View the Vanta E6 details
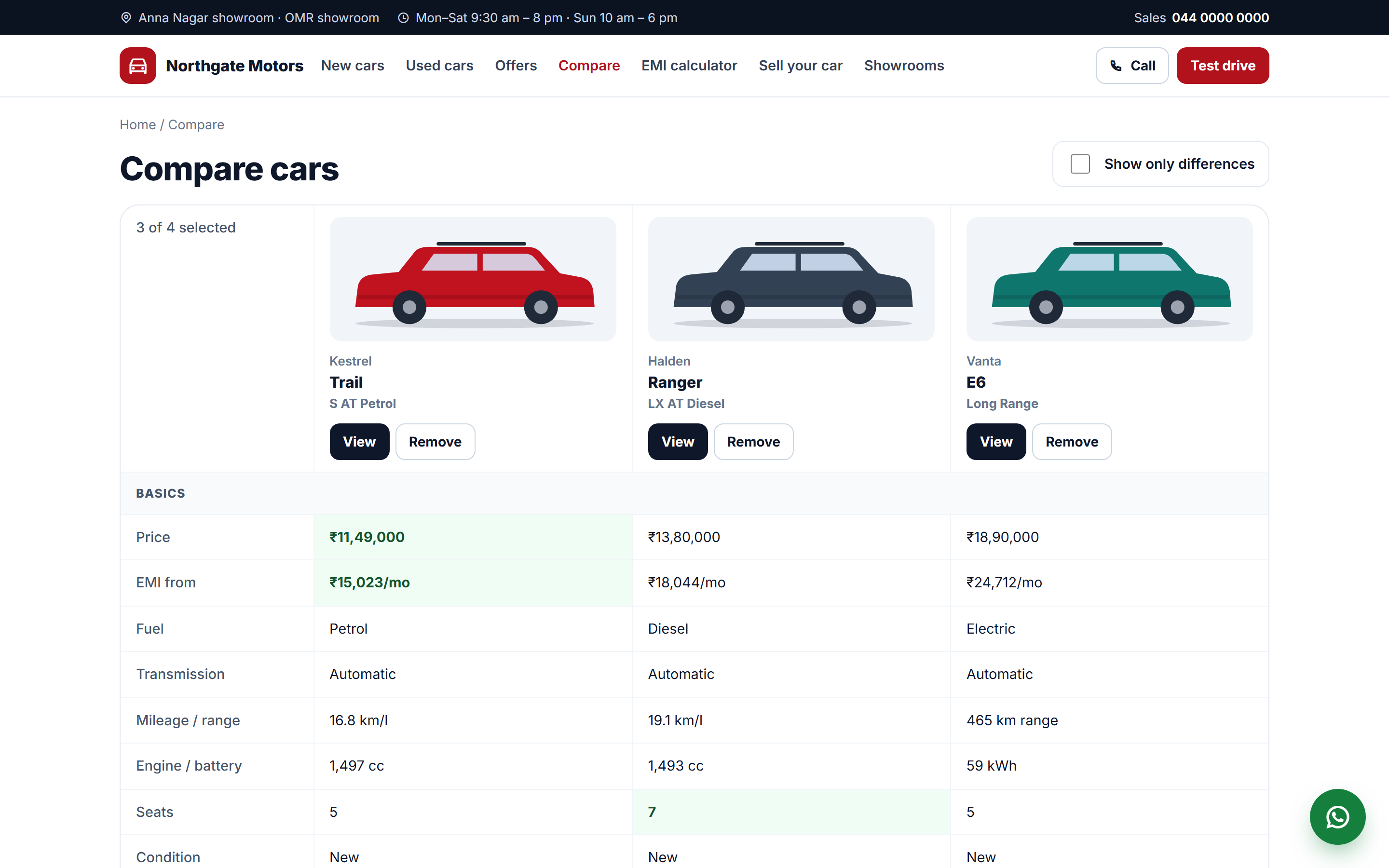This screenshot has width=1389, height=868. coord(996,441)
